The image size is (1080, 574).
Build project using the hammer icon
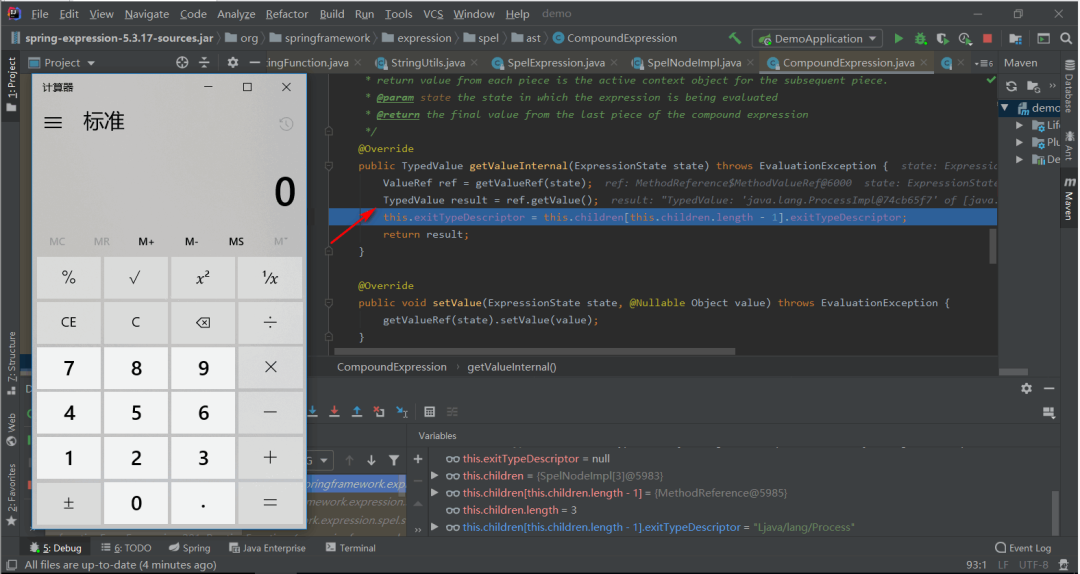tap(735, 39)
